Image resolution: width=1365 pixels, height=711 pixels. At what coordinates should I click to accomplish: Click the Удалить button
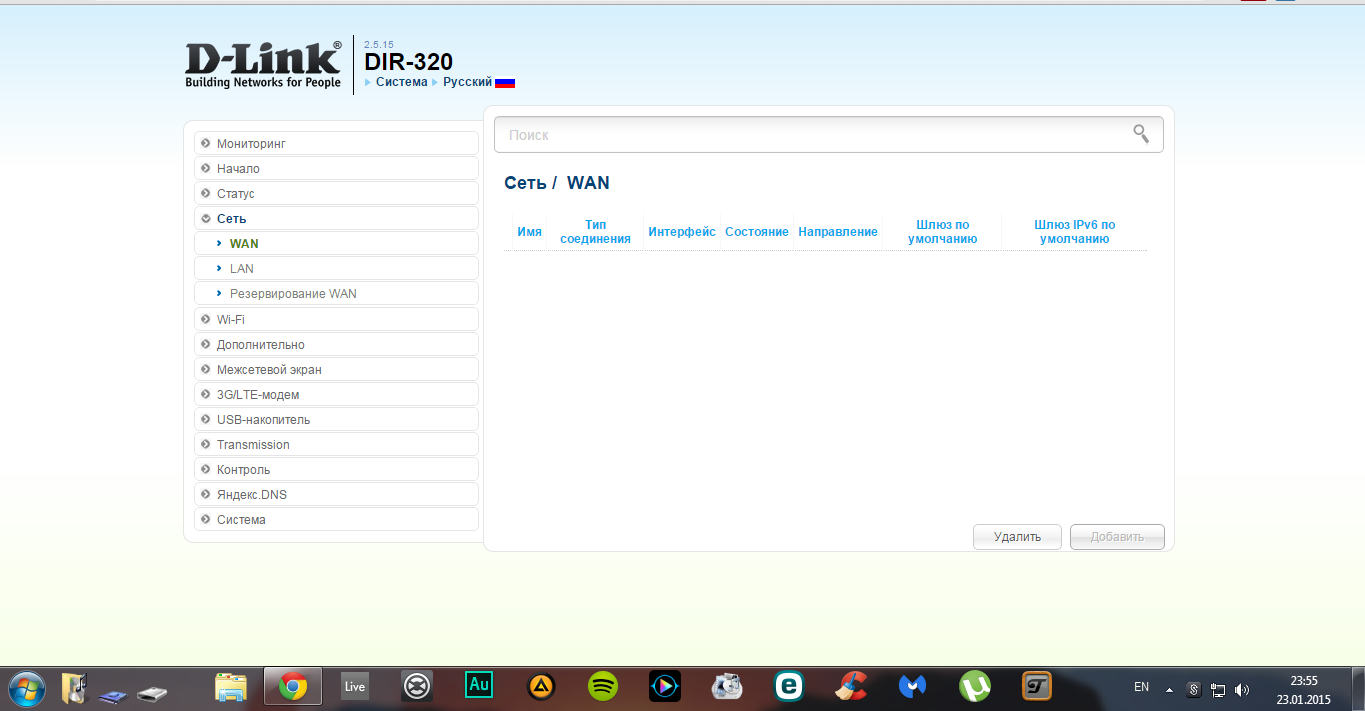(1017, 537)
